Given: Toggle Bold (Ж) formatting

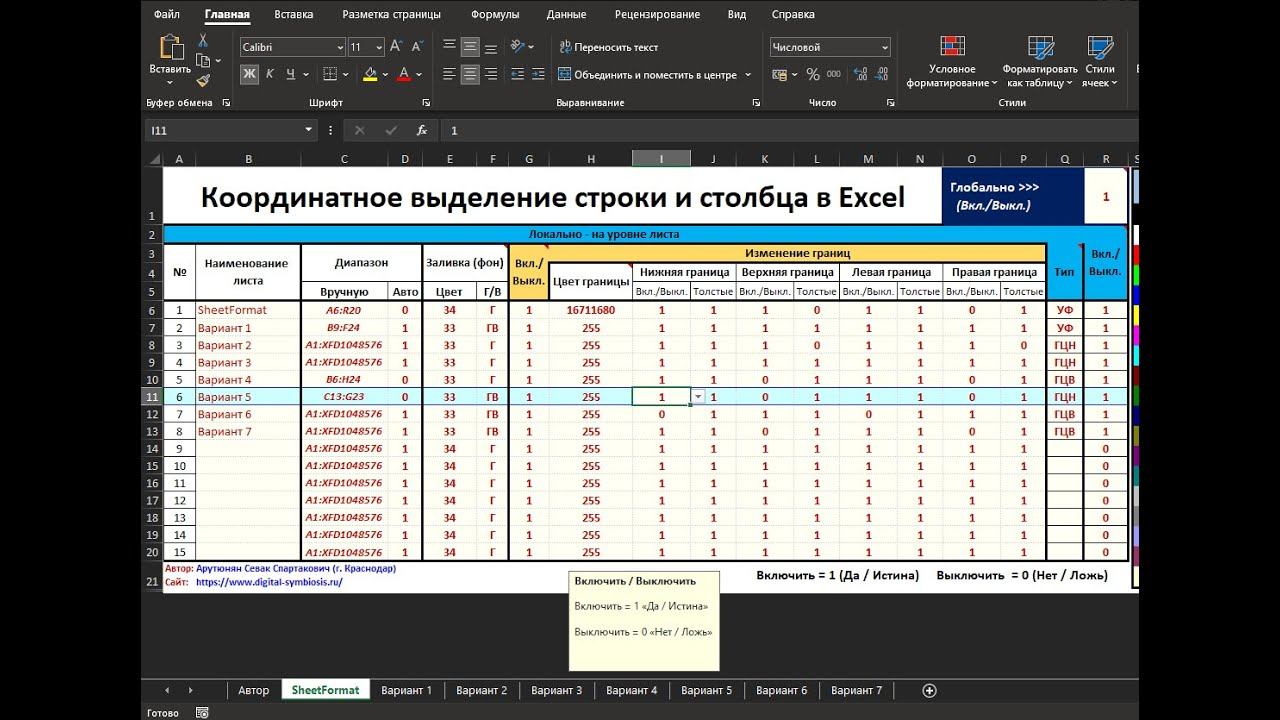Looking at the screenshot, I should click(x=249, y=74).
